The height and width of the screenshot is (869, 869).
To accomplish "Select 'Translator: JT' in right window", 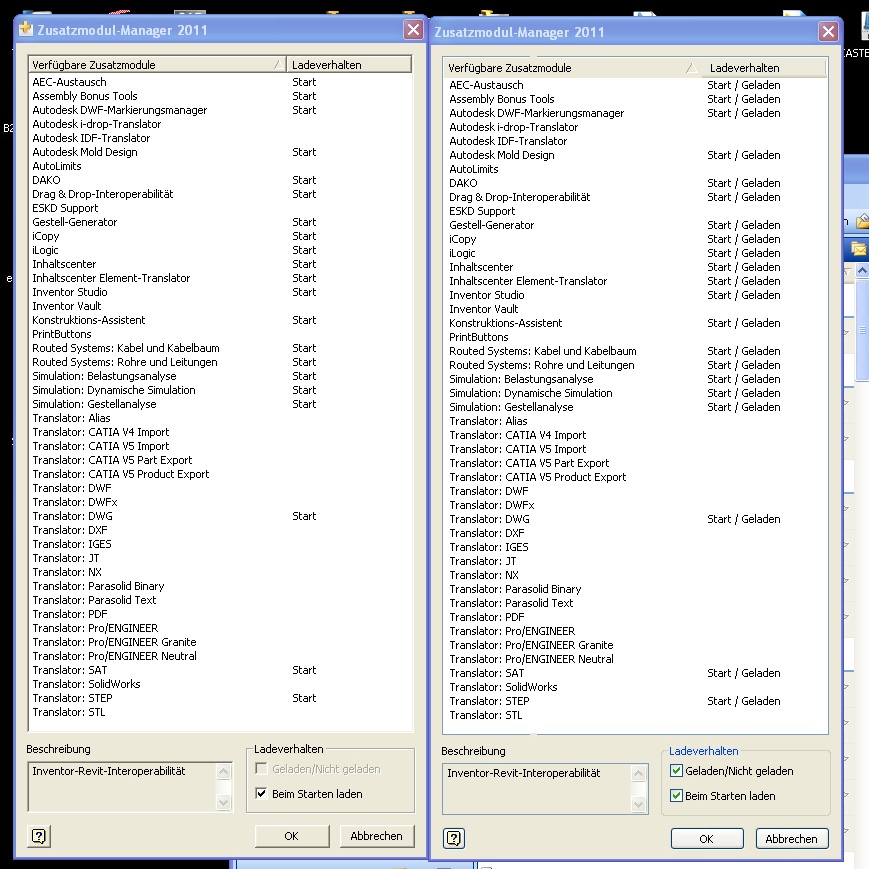I will tap(483, 561).
